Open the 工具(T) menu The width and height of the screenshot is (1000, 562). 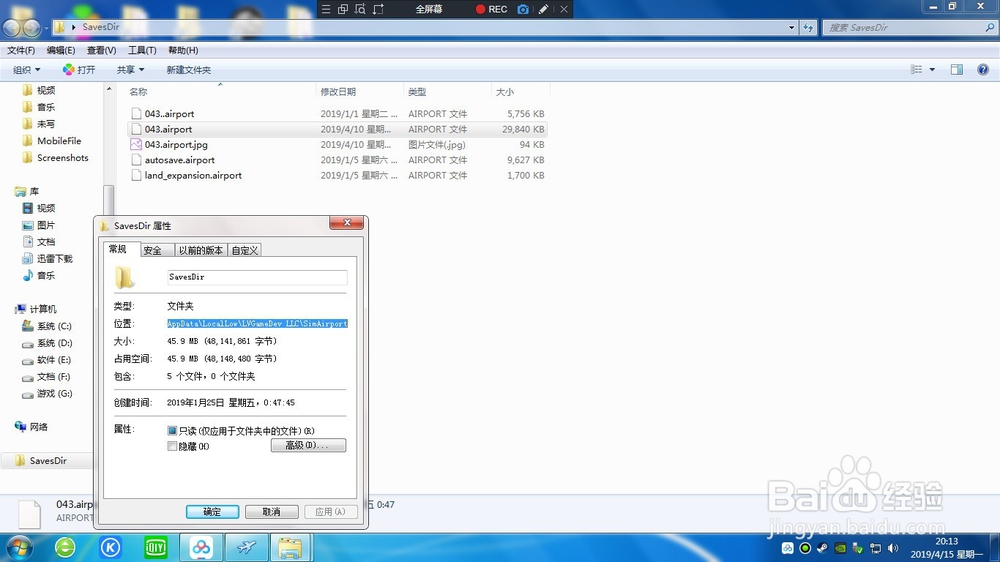click(x=142, y=50)
